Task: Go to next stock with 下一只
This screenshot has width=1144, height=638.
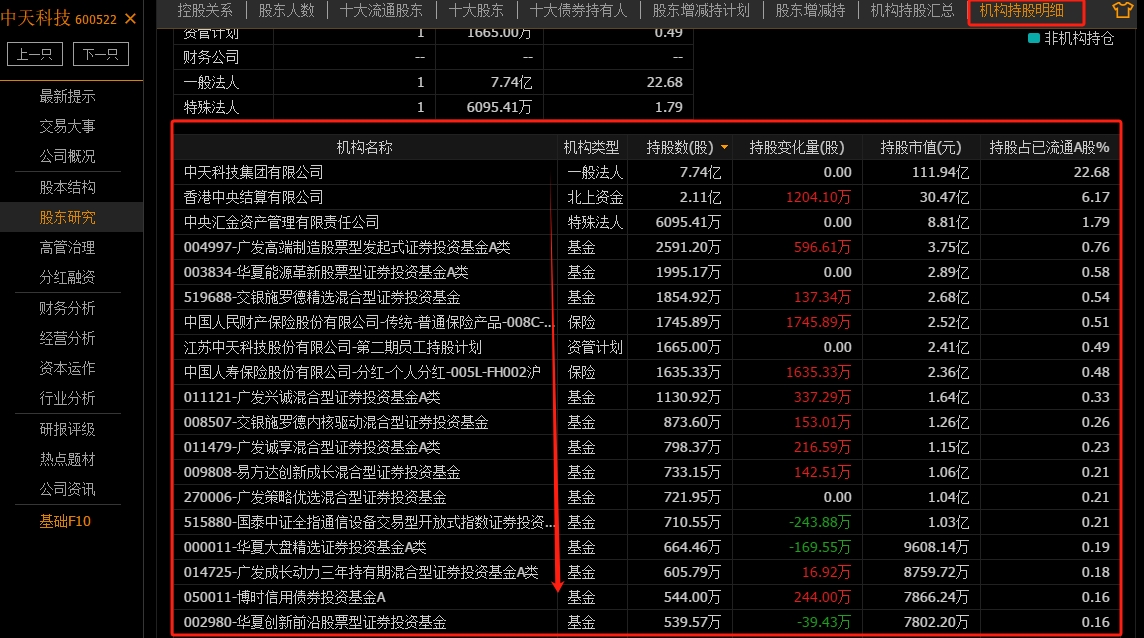Action: point(101,54)
